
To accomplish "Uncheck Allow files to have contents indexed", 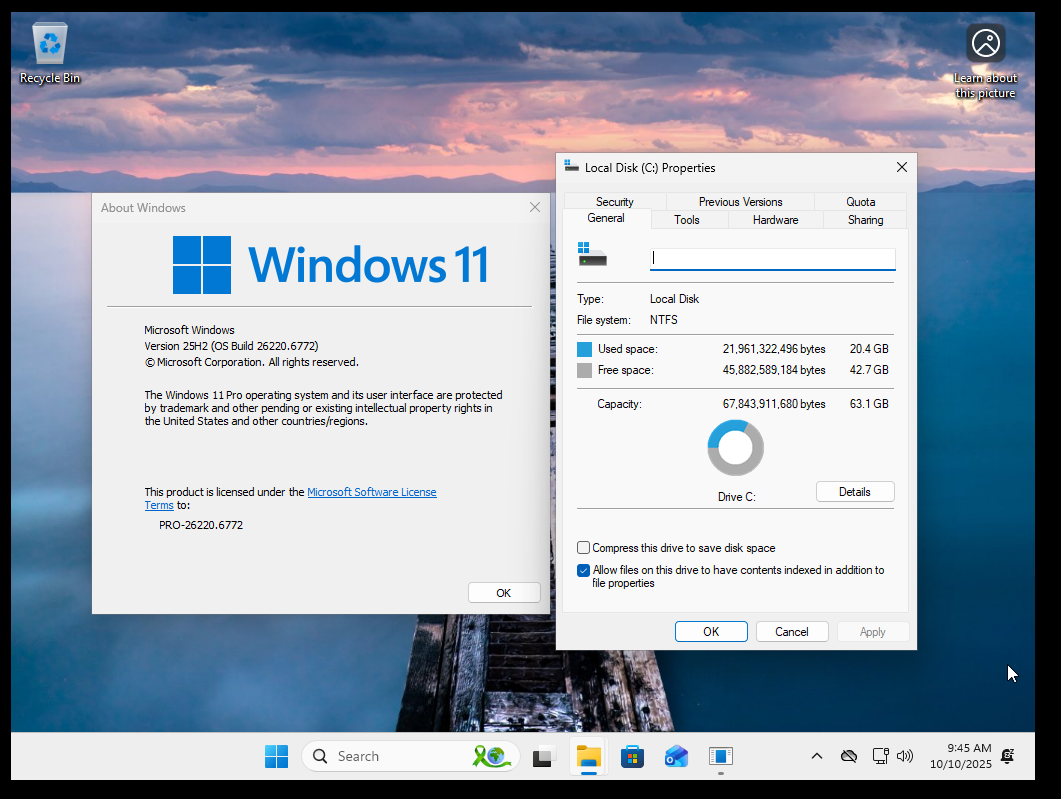I will click(583, 570).
